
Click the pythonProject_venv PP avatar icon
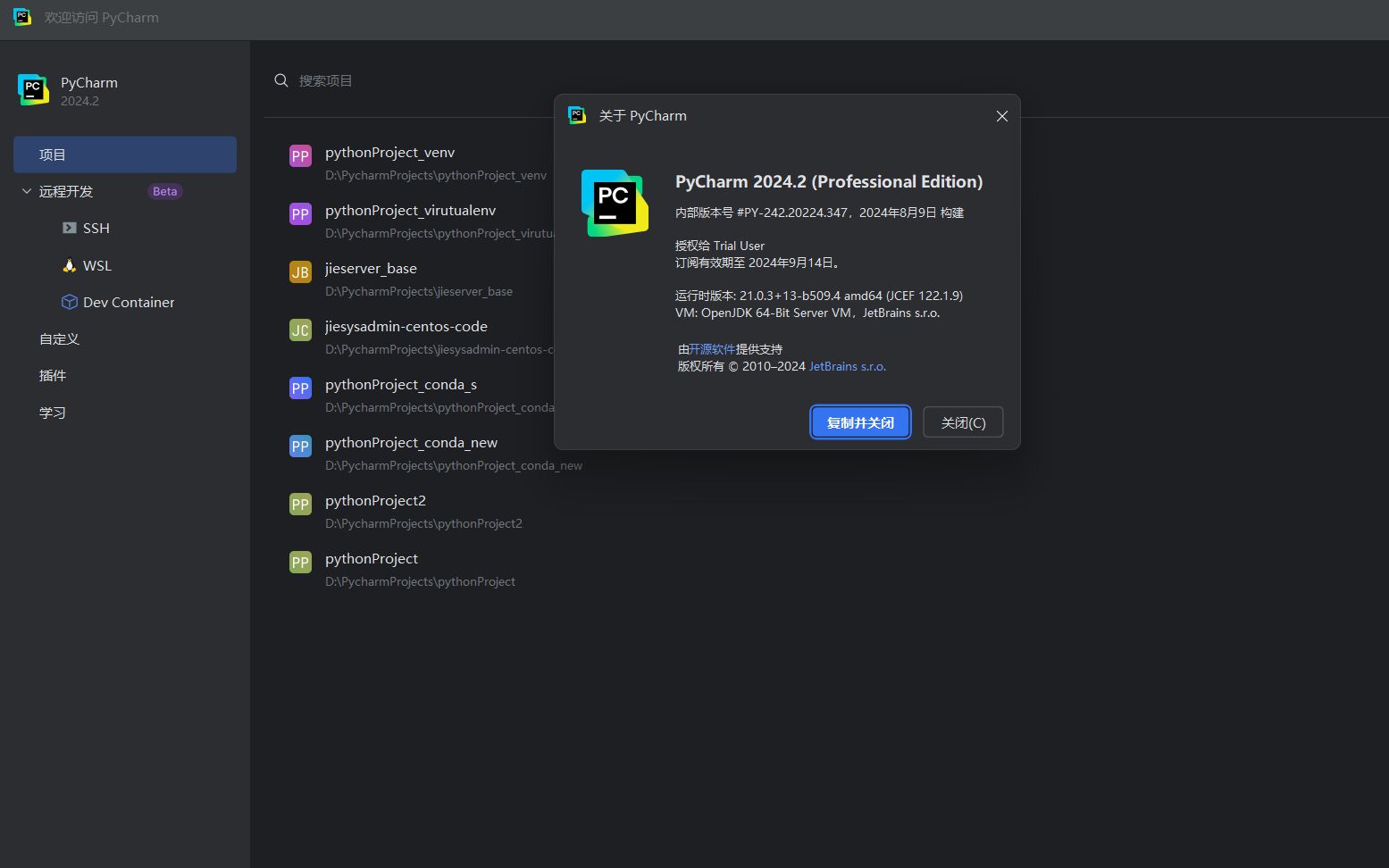point(300,156)
